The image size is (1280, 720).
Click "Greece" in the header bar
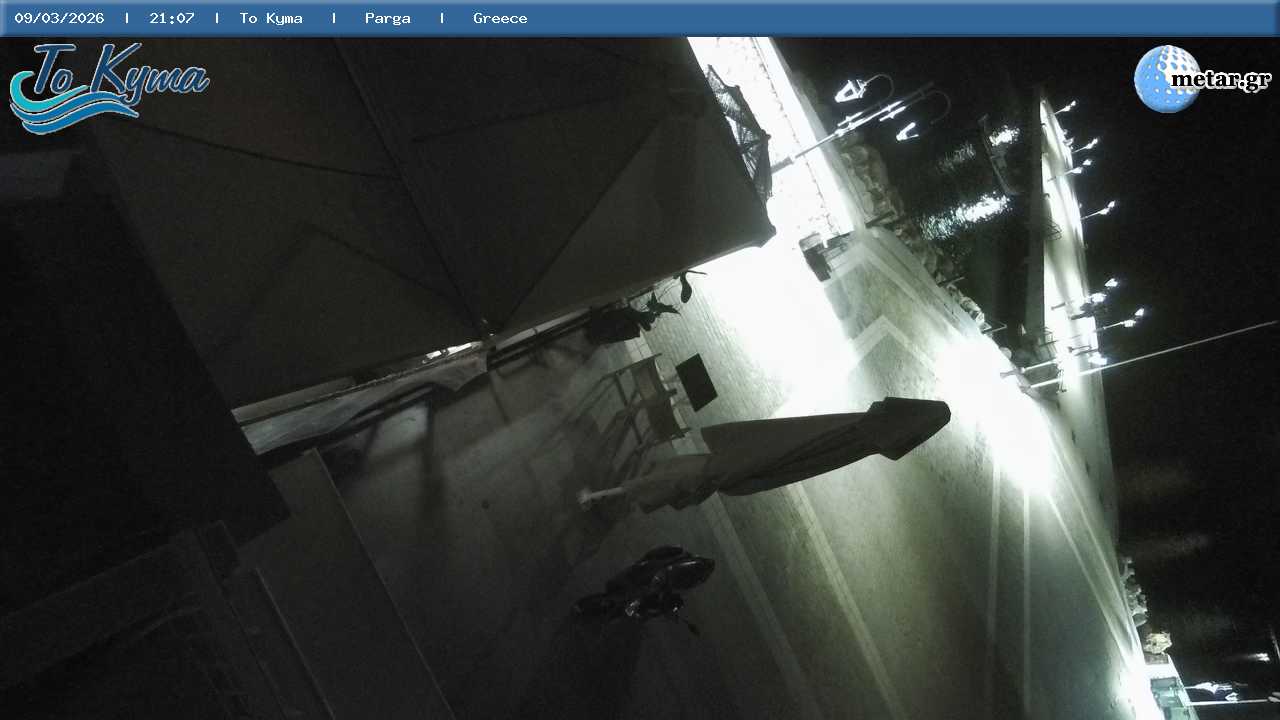click(x=500, y=18)
